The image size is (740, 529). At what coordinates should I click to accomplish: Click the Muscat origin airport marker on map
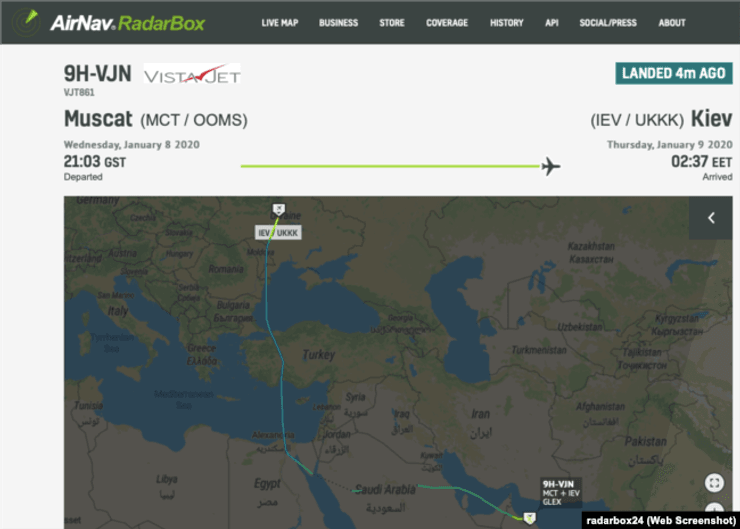coord(529,517)
